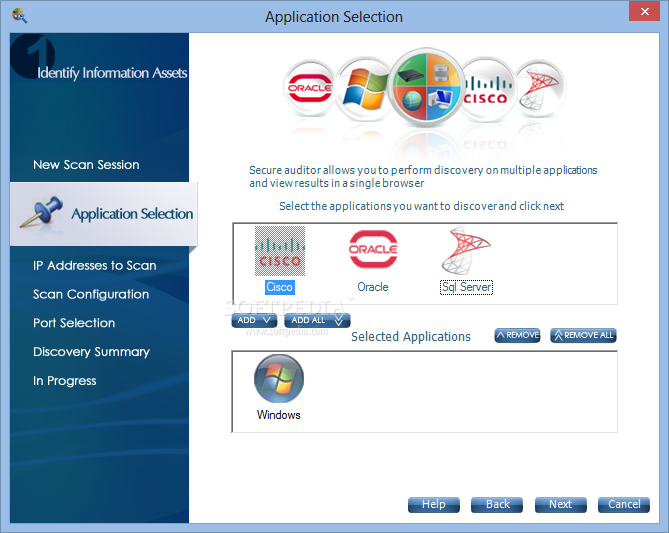Screen dimensions: 669x533
Task: Click the Sql Server label text
Action: coord(466,287)
